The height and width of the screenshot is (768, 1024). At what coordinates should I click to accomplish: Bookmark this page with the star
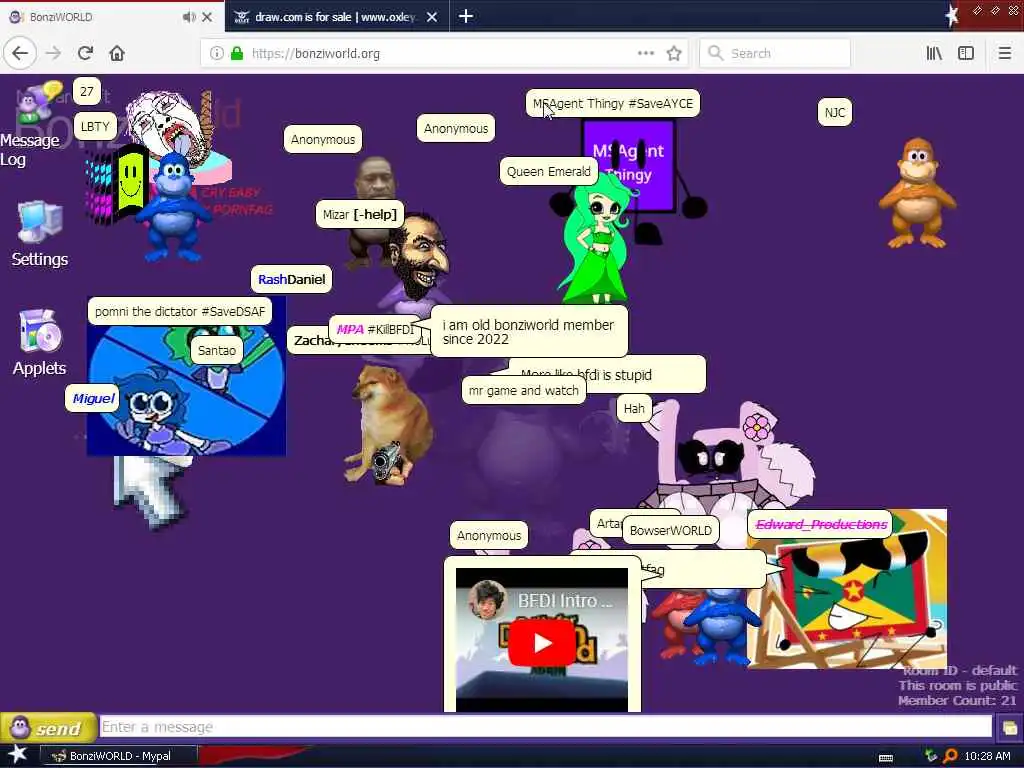[674, 54]
